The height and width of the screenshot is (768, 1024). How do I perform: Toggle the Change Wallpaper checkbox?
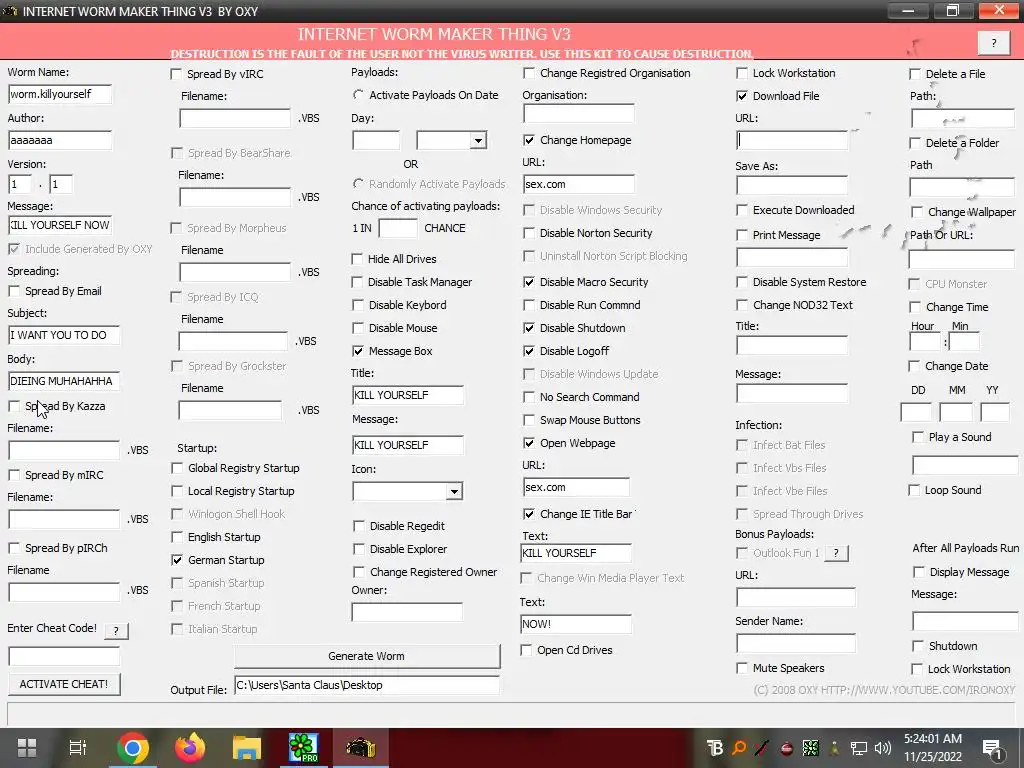917,212
